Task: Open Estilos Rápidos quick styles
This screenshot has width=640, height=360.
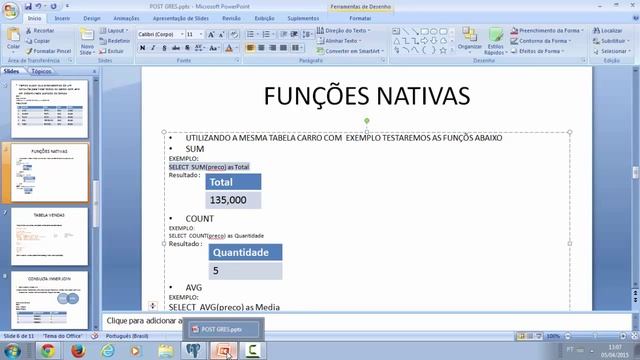Action: pyautogui.click(x=496, y=42)
